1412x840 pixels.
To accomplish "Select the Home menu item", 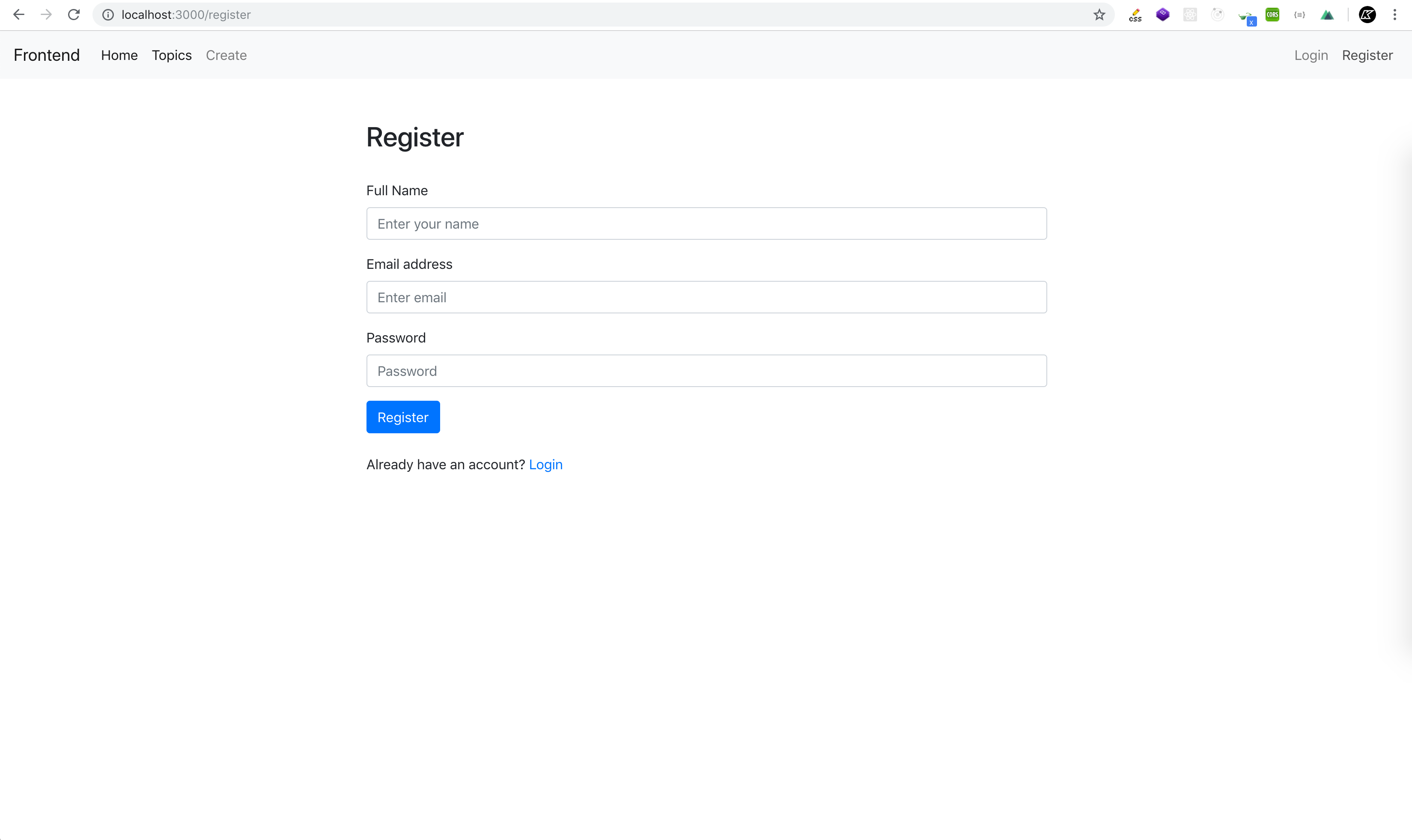I will click(x=119, y=55).
